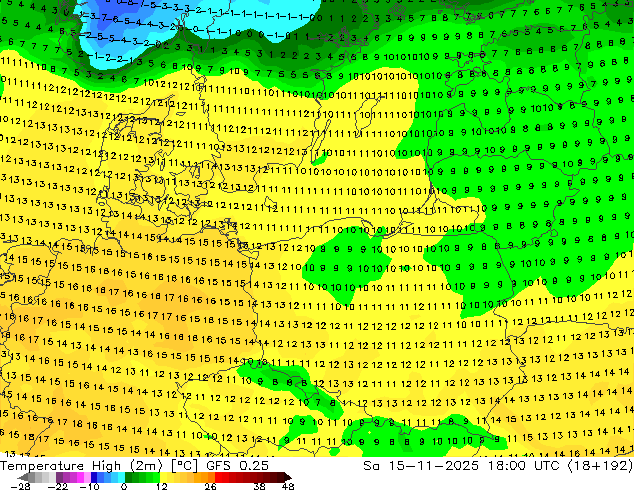This screenshot has width=634, height=490.
Task: Click the yellow legend color band
Action: point(163,477)
